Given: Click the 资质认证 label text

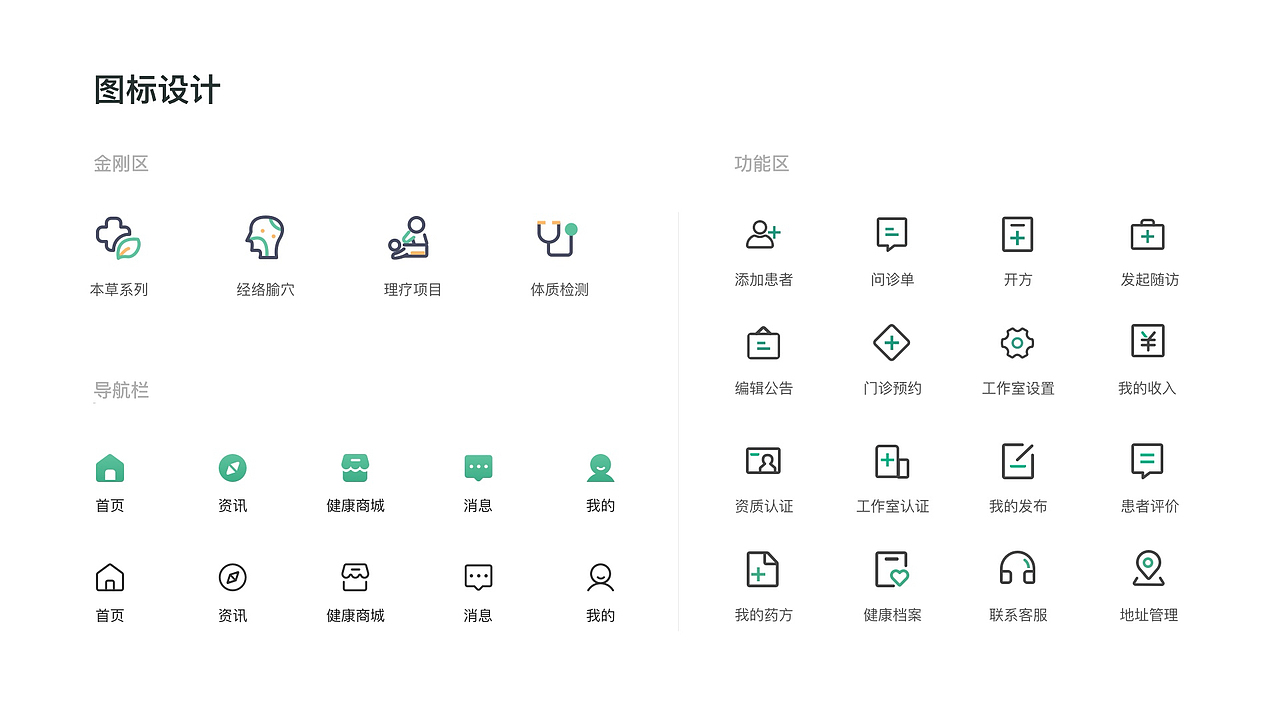Looking at the screenshot, I should point(764,506).
